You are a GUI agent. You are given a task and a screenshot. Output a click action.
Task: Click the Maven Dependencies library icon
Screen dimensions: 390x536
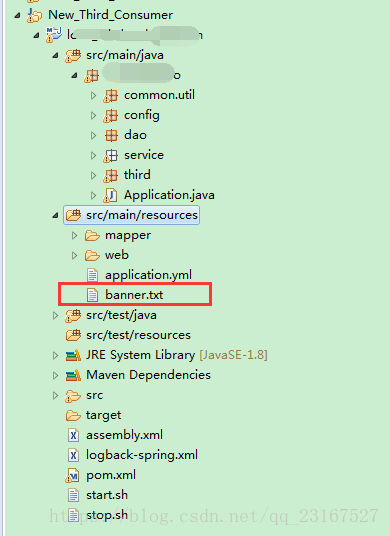(73, 375)
